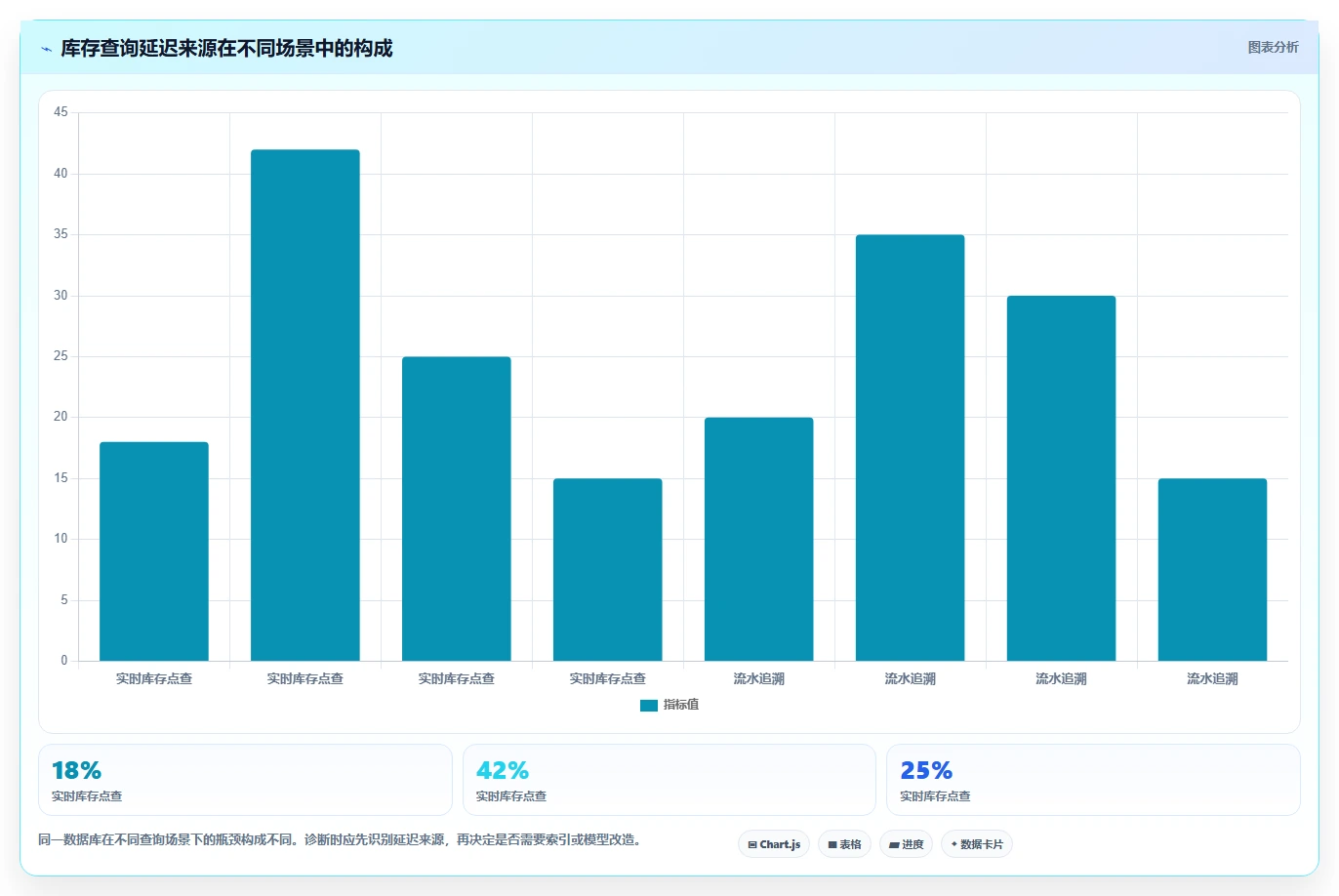Click the 数据卡片 tag chip
The image size is (1339, 896).
click(x=977, y=844)
